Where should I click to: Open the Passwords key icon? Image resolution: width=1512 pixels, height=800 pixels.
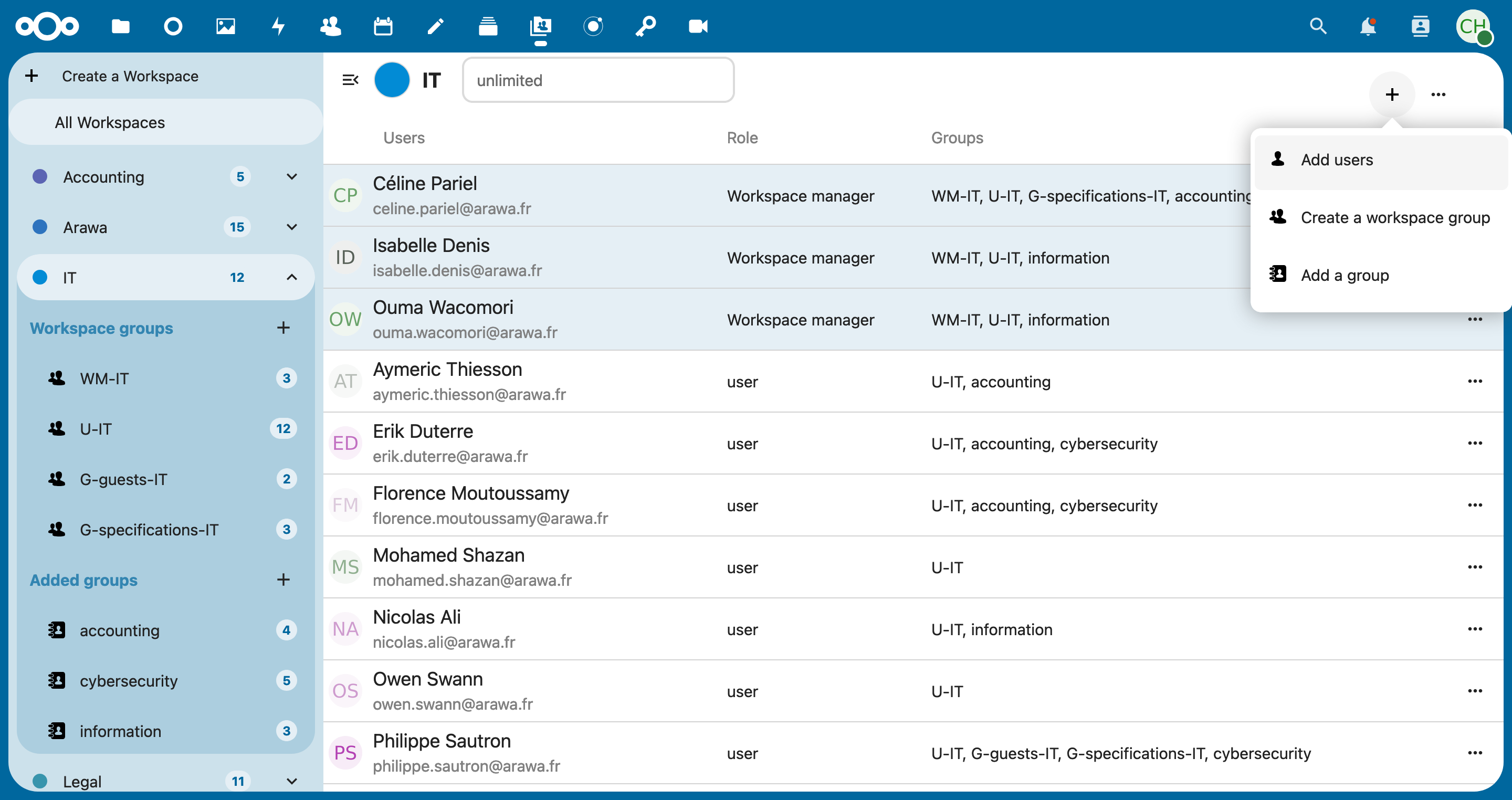(646, 26)
